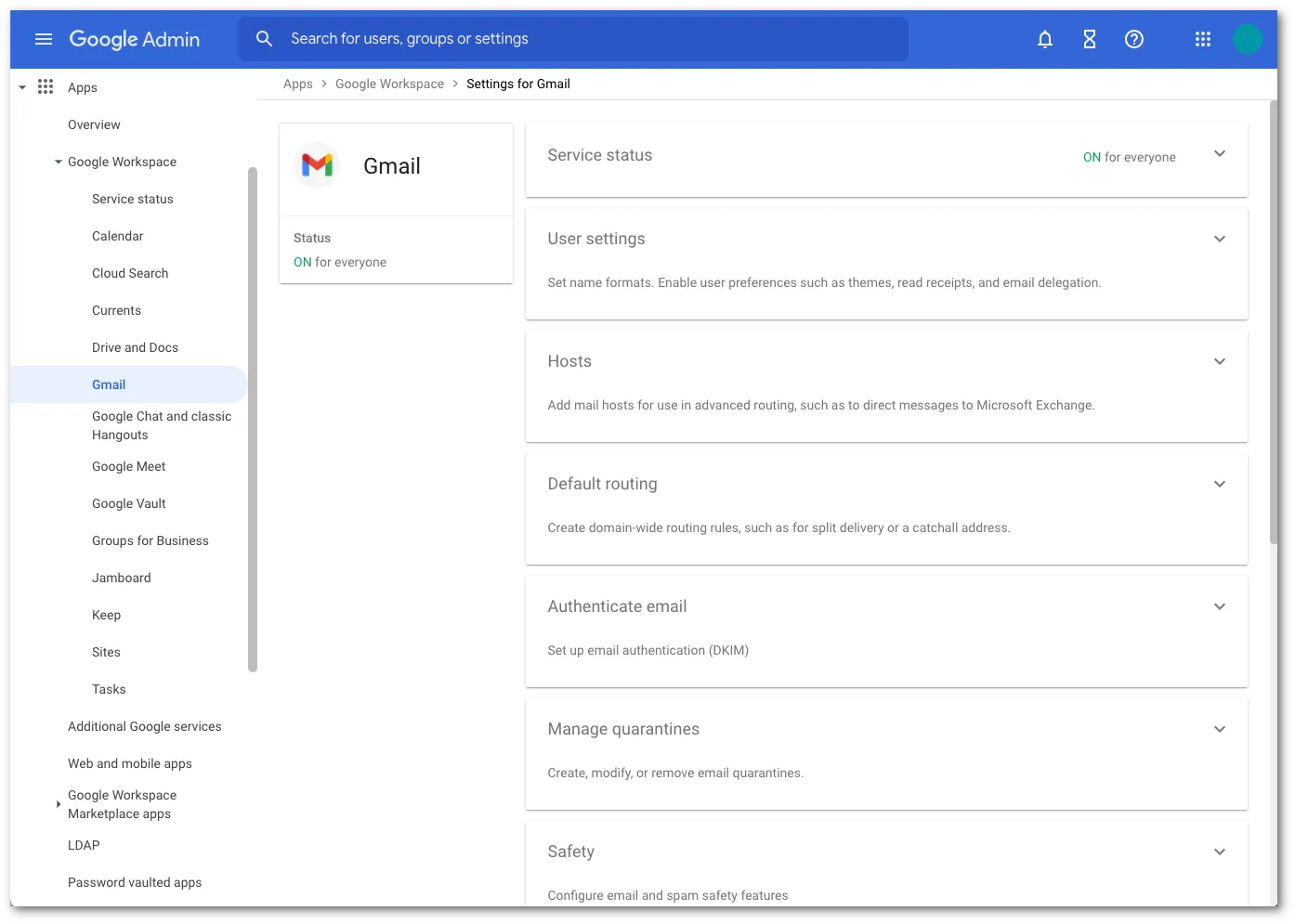Expand the Safety section
Viewport: 1295px width, 924px height.
tap(1220, 851)
